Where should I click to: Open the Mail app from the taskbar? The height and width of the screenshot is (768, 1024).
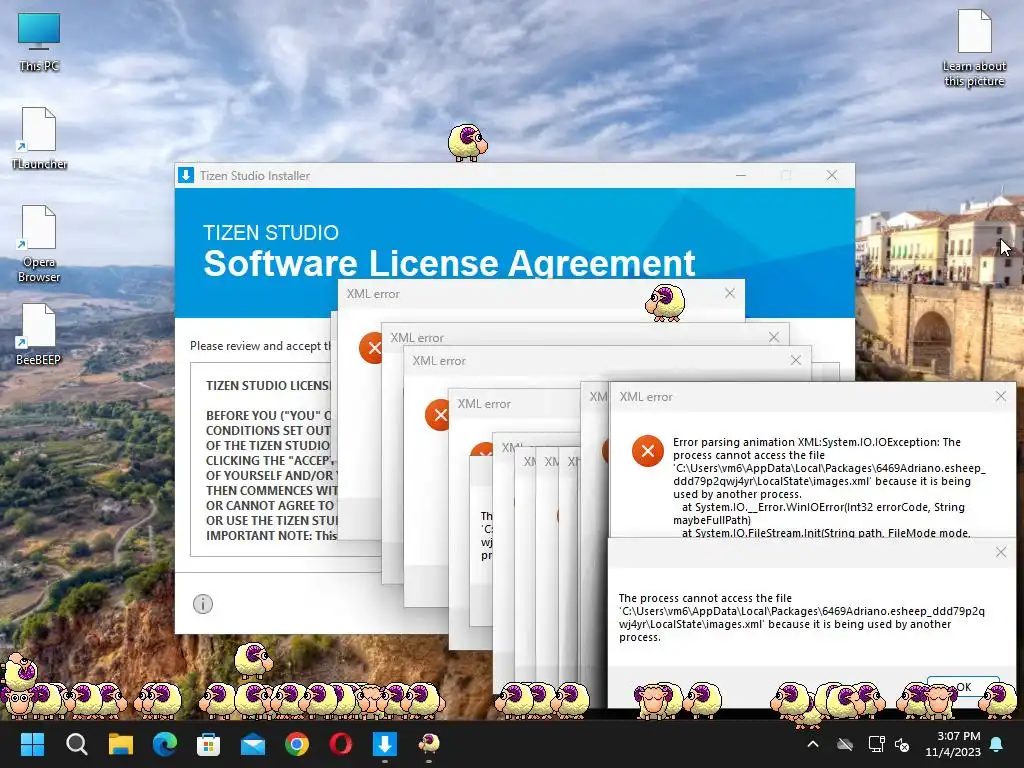point(253,744)
